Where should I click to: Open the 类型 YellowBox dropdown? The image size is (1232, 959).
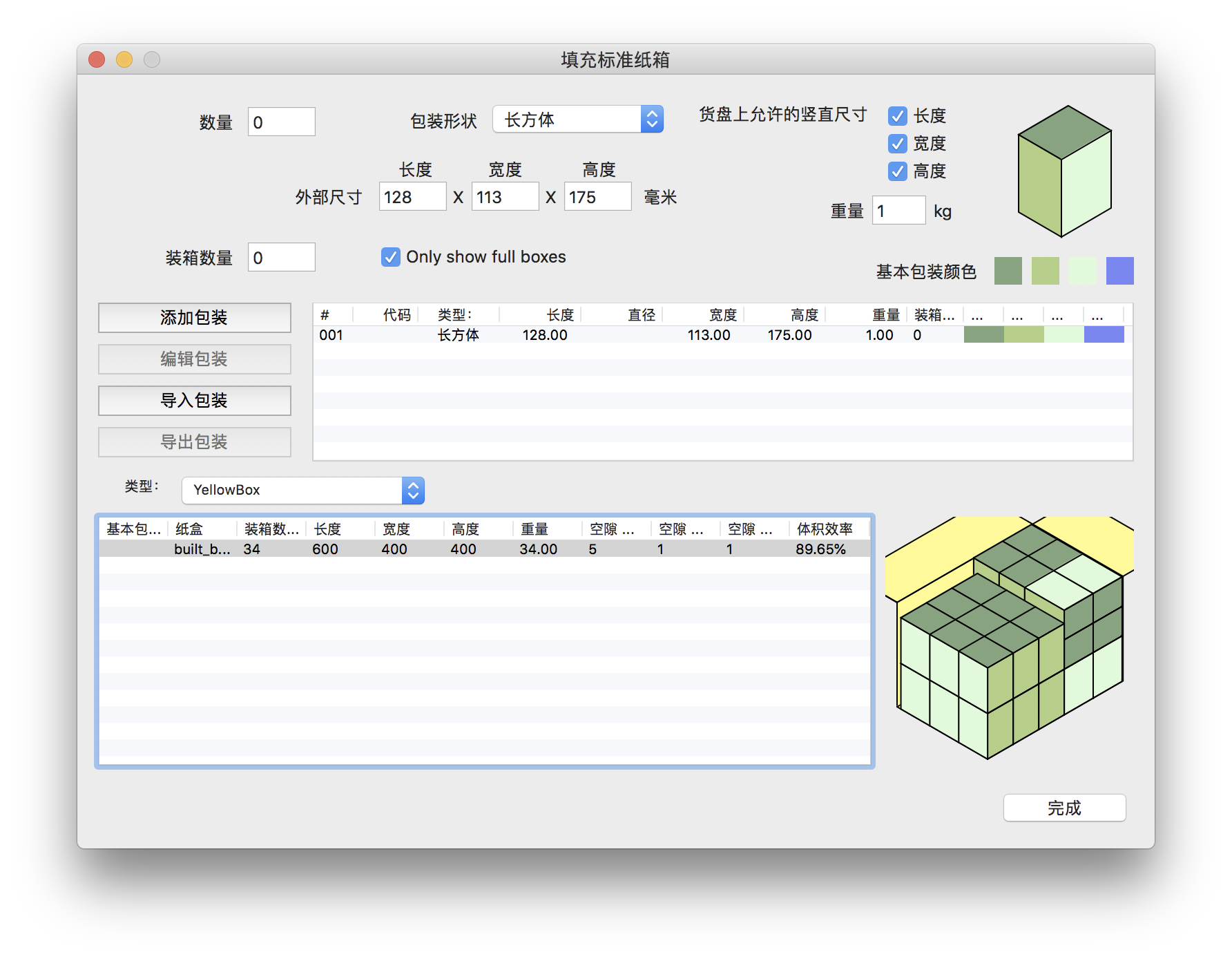[302, 491]
